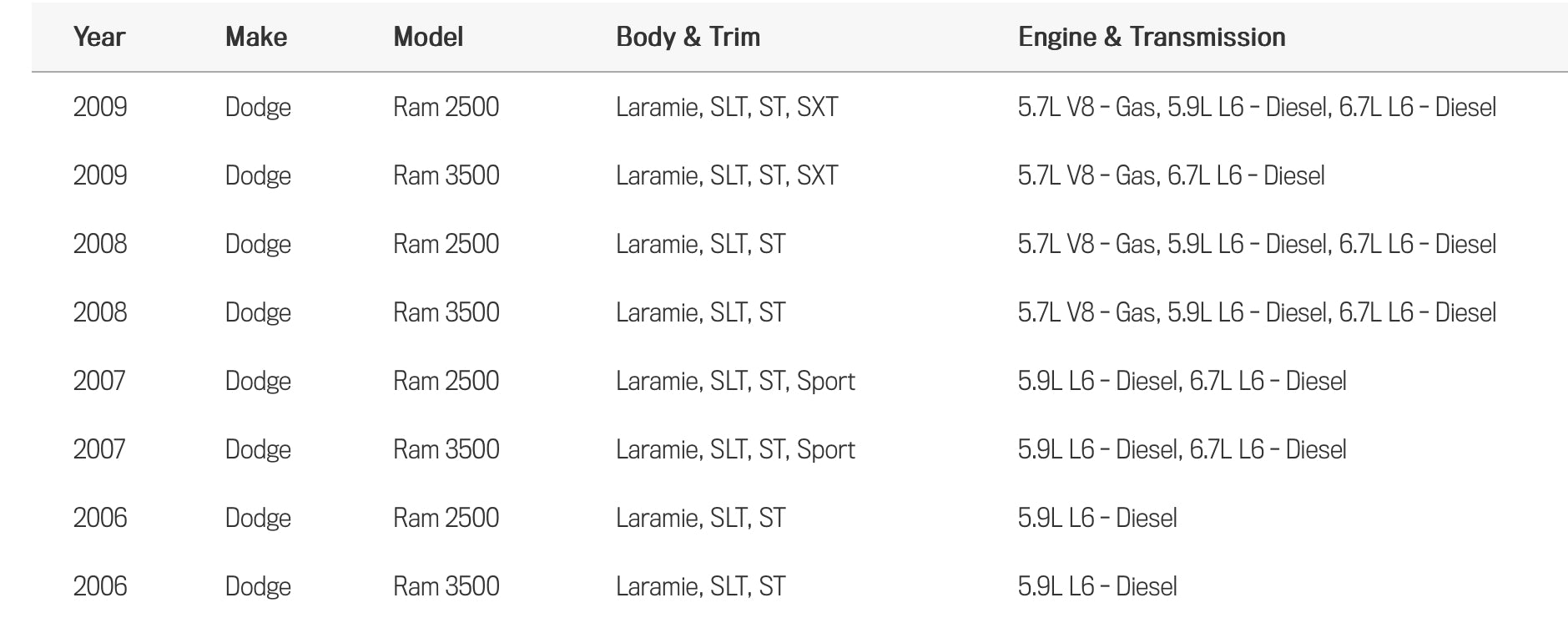Click the Year column header
This screenshot has width=1568, height=618.
click(x=99, y=37)
